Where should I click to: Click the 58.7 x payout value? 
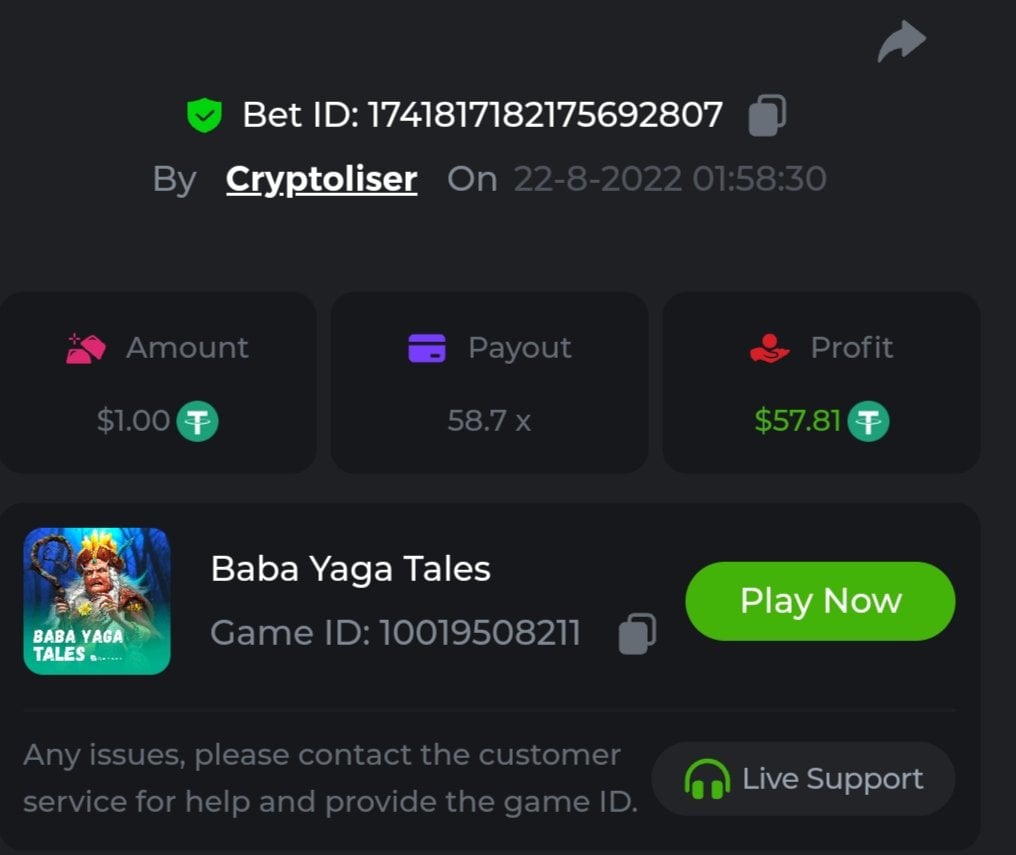tap(489, 421)
